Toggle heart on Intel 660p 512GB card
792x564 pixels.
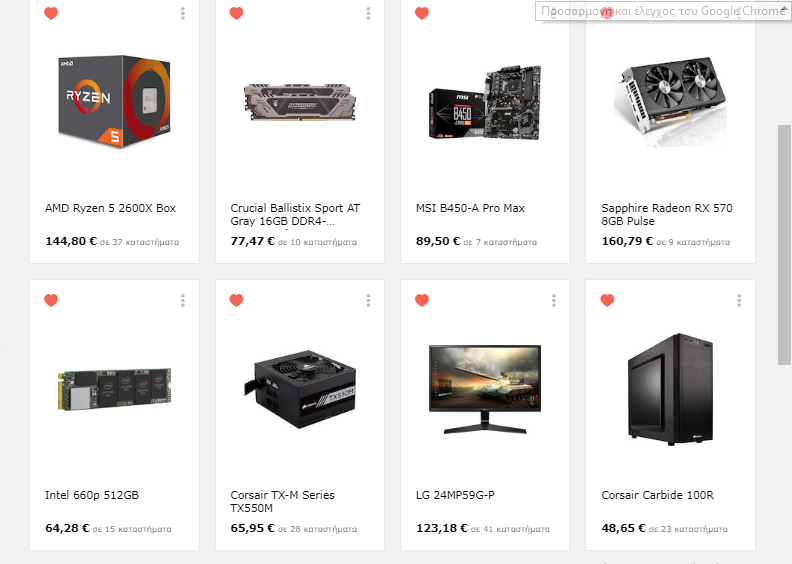[51, 300]
